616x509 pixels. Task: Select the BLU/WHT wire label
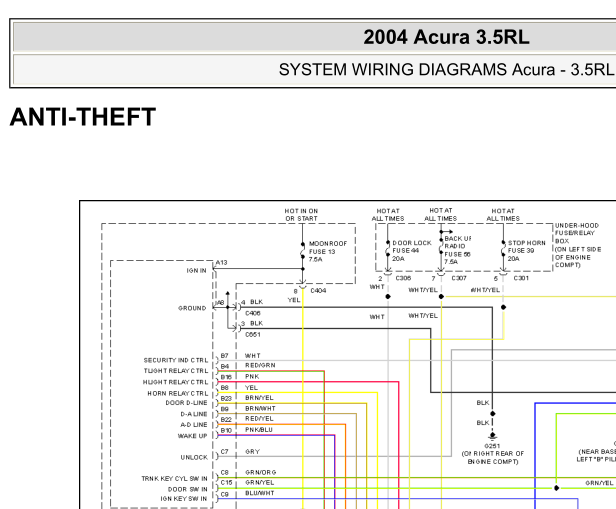point(260,493)
